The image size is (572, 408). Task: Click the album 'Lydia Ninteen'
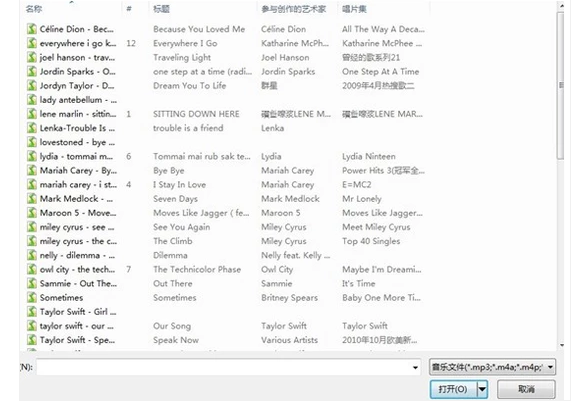[369, 156]
